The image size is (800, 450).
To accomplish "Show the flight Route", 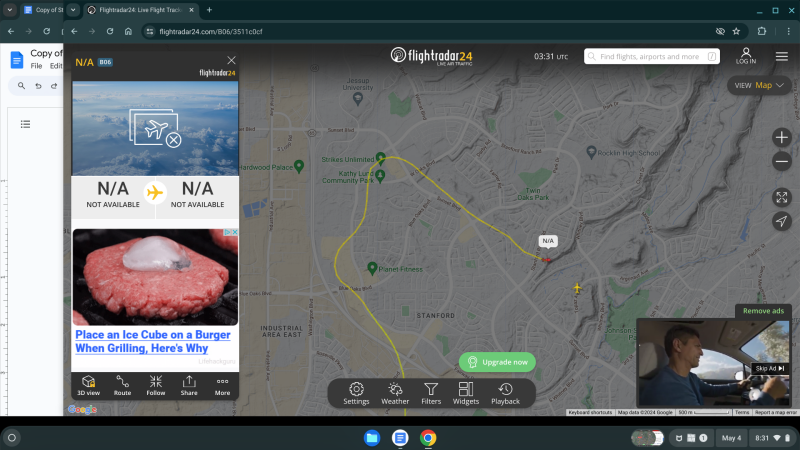I will point(122,385).
